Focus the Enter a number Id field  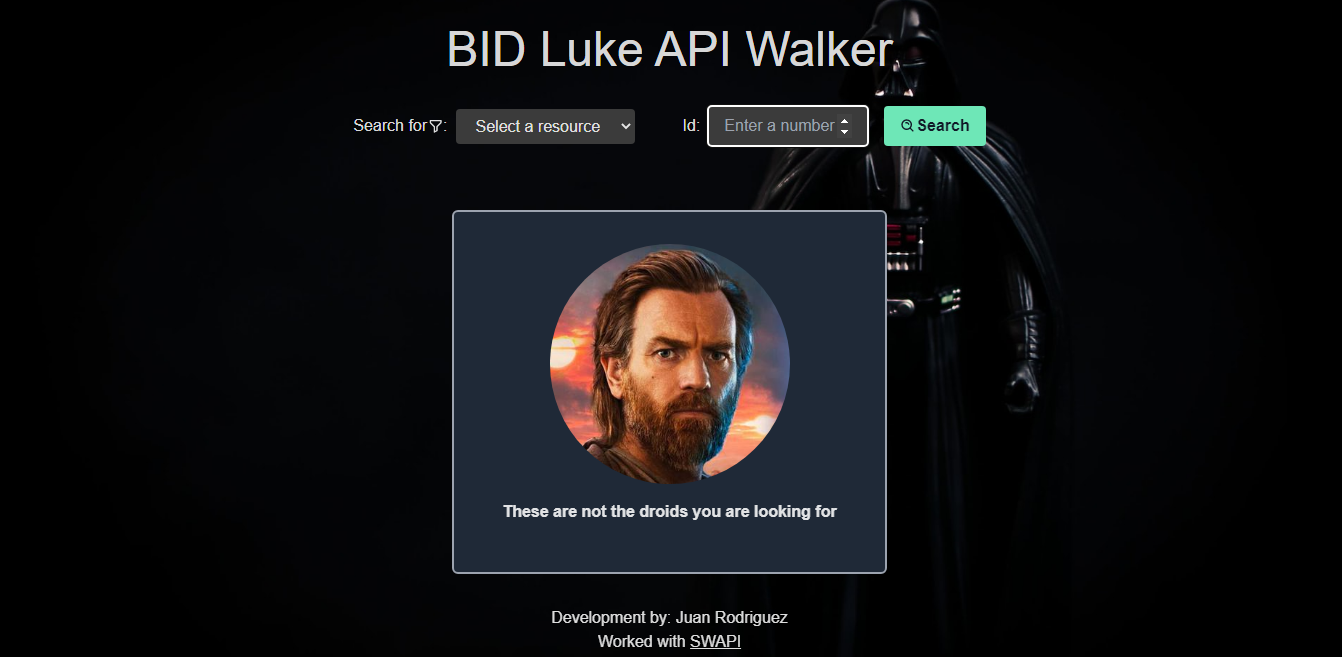[x=788, y=126]
